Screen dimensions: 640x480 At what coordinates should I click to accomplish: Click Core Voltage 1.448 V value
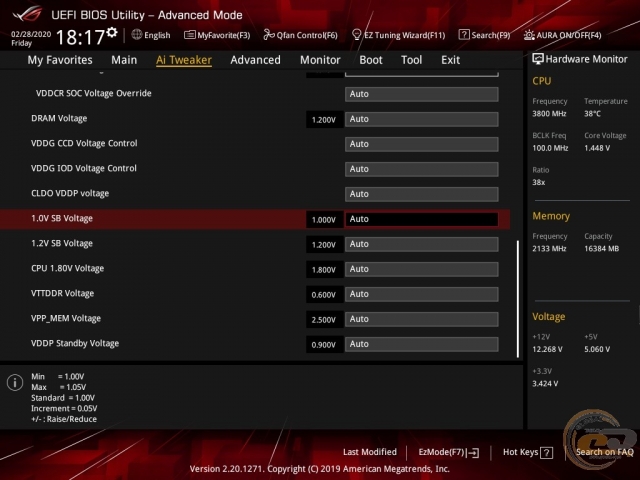coord(597,148)
